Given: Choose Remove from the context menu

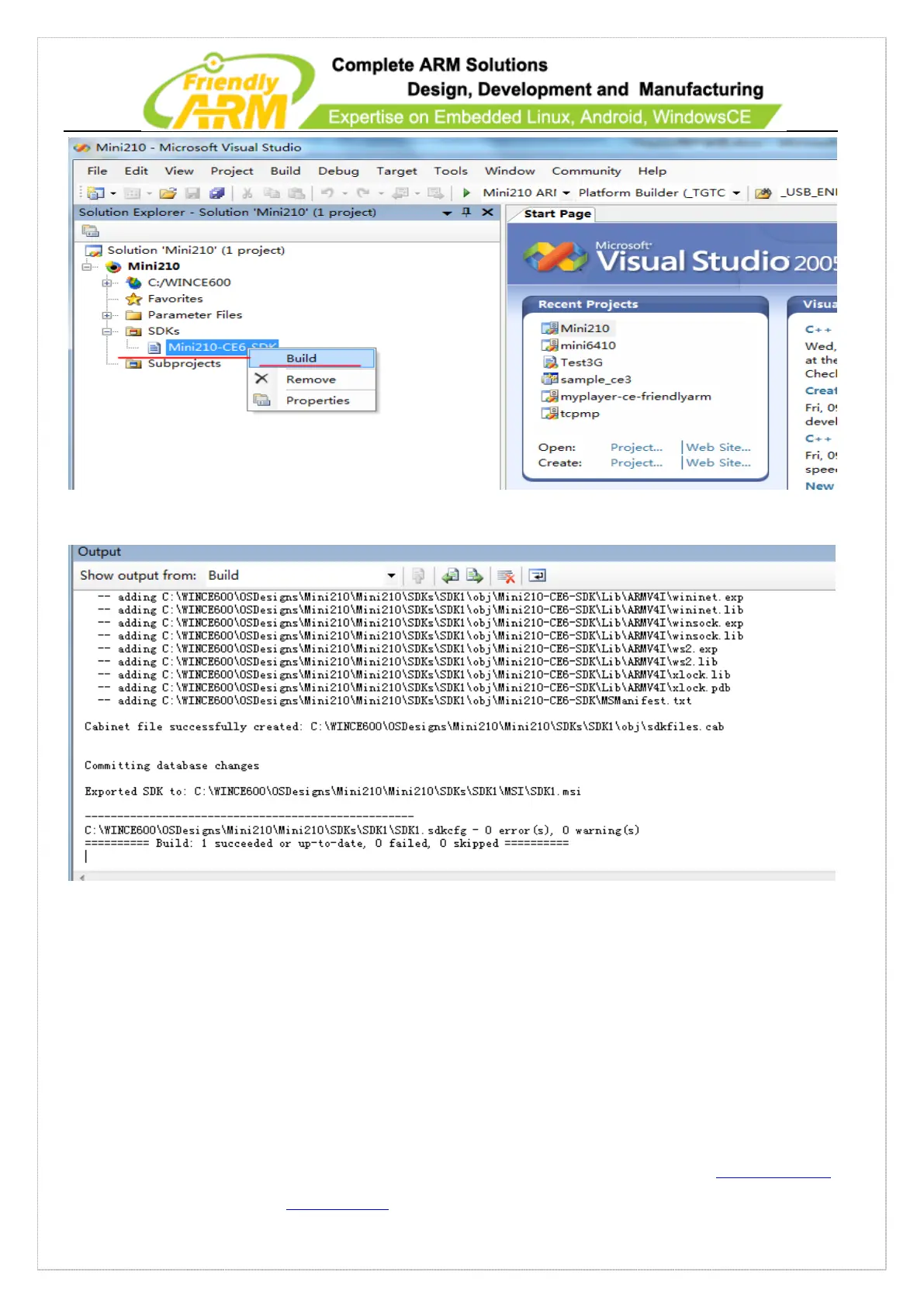Looking at the screenshot, I should 312,379.
